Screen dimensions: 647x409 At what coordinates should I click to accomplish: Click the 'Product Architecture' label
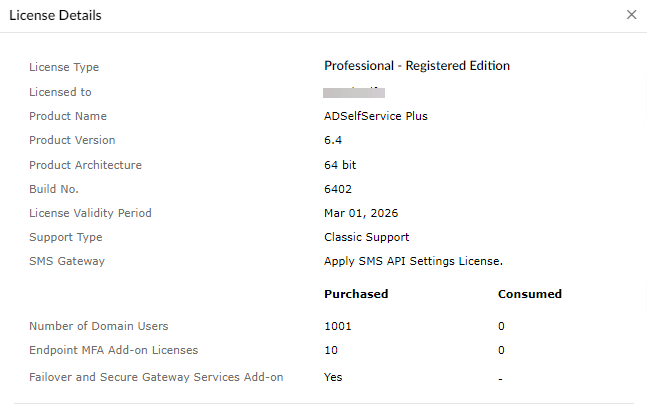pos(85,165)
